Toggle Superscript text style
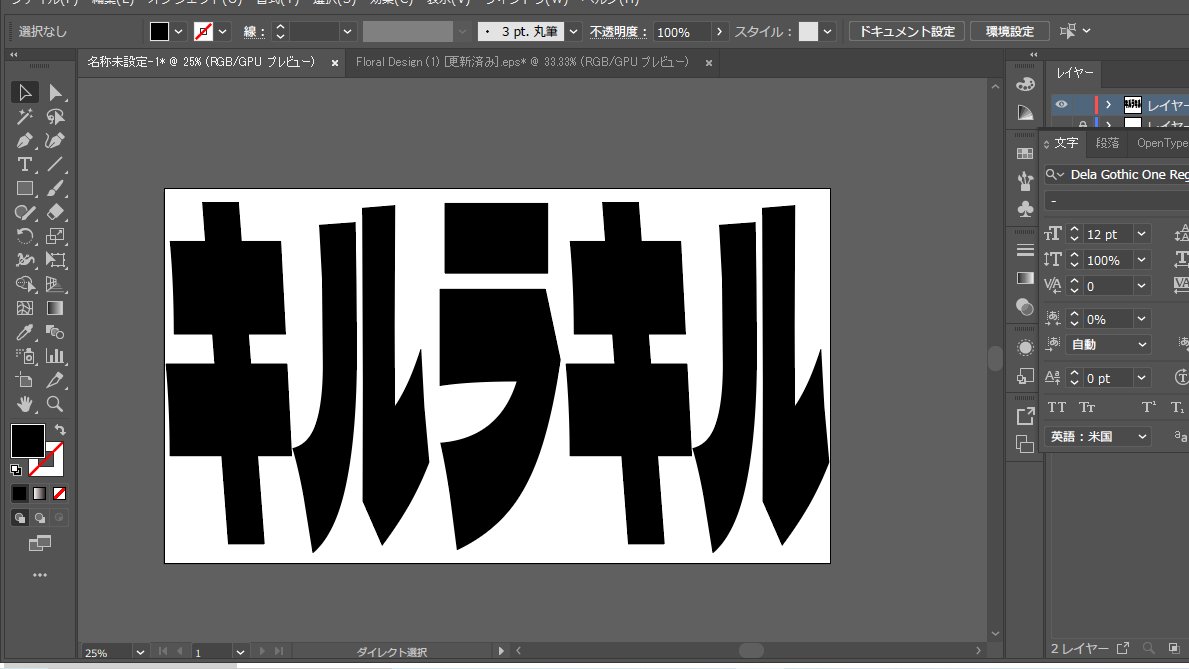The image size is (1189, 669). pos(1149,407)
